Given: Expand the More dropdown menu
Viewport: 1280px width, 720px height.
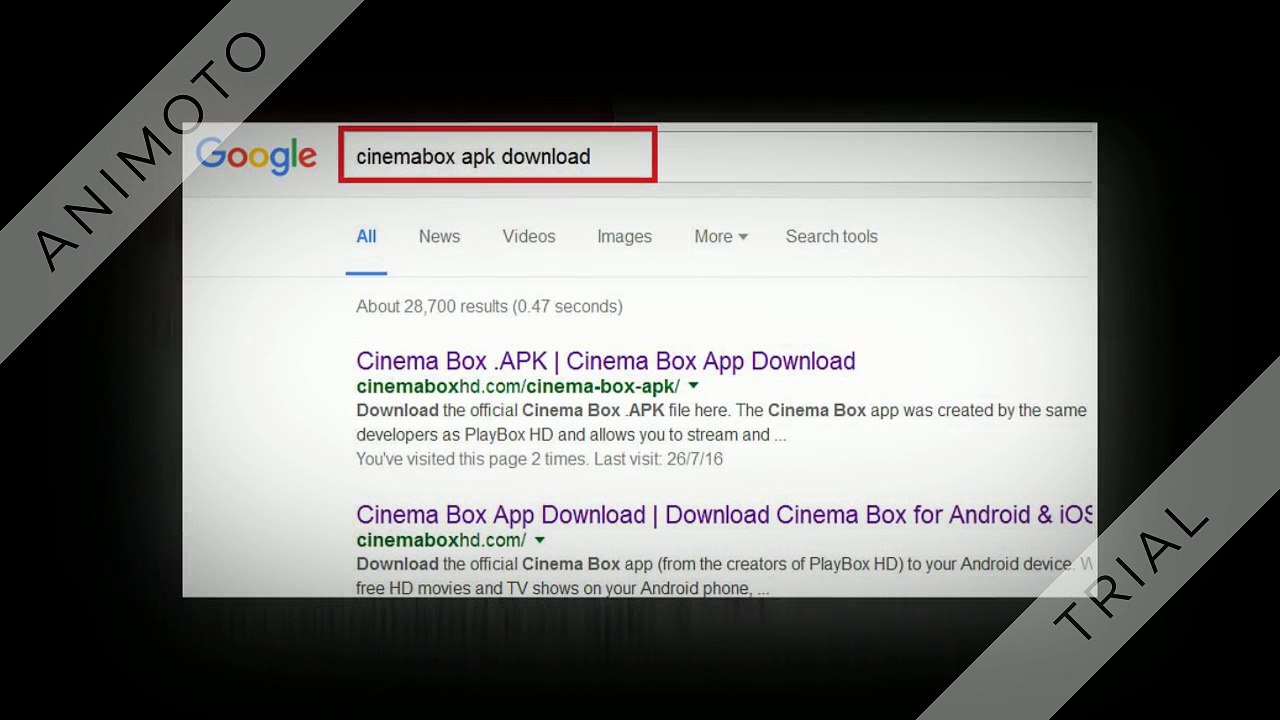Looking at the screenshot, I should [x=721, y=237].
